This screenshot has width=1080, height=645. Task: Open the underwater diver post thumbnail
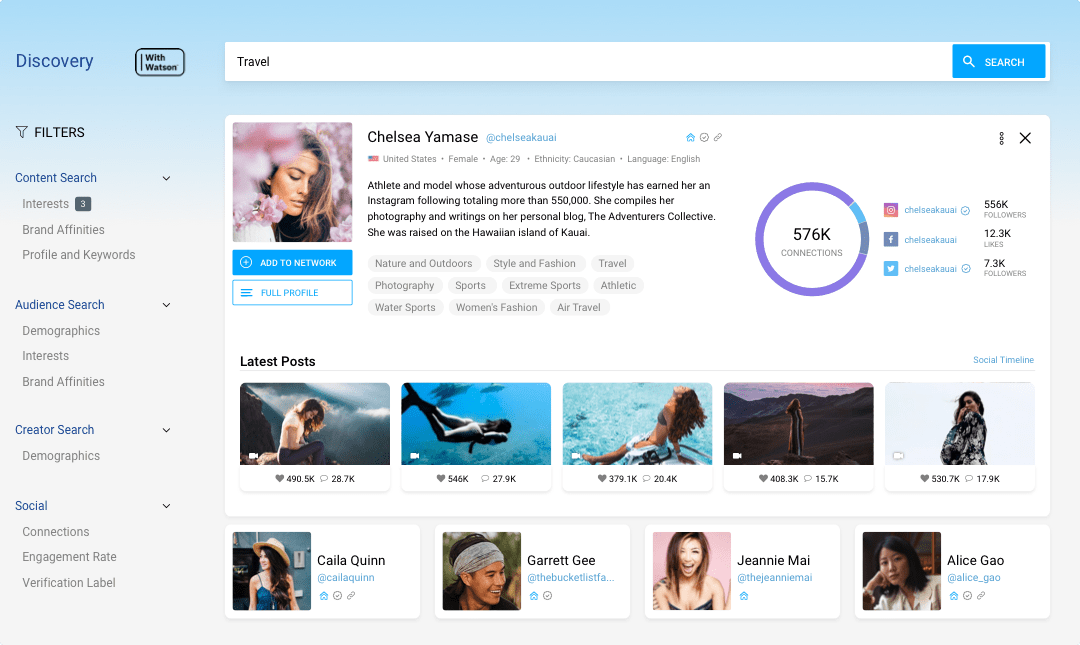tap(476, 424)
